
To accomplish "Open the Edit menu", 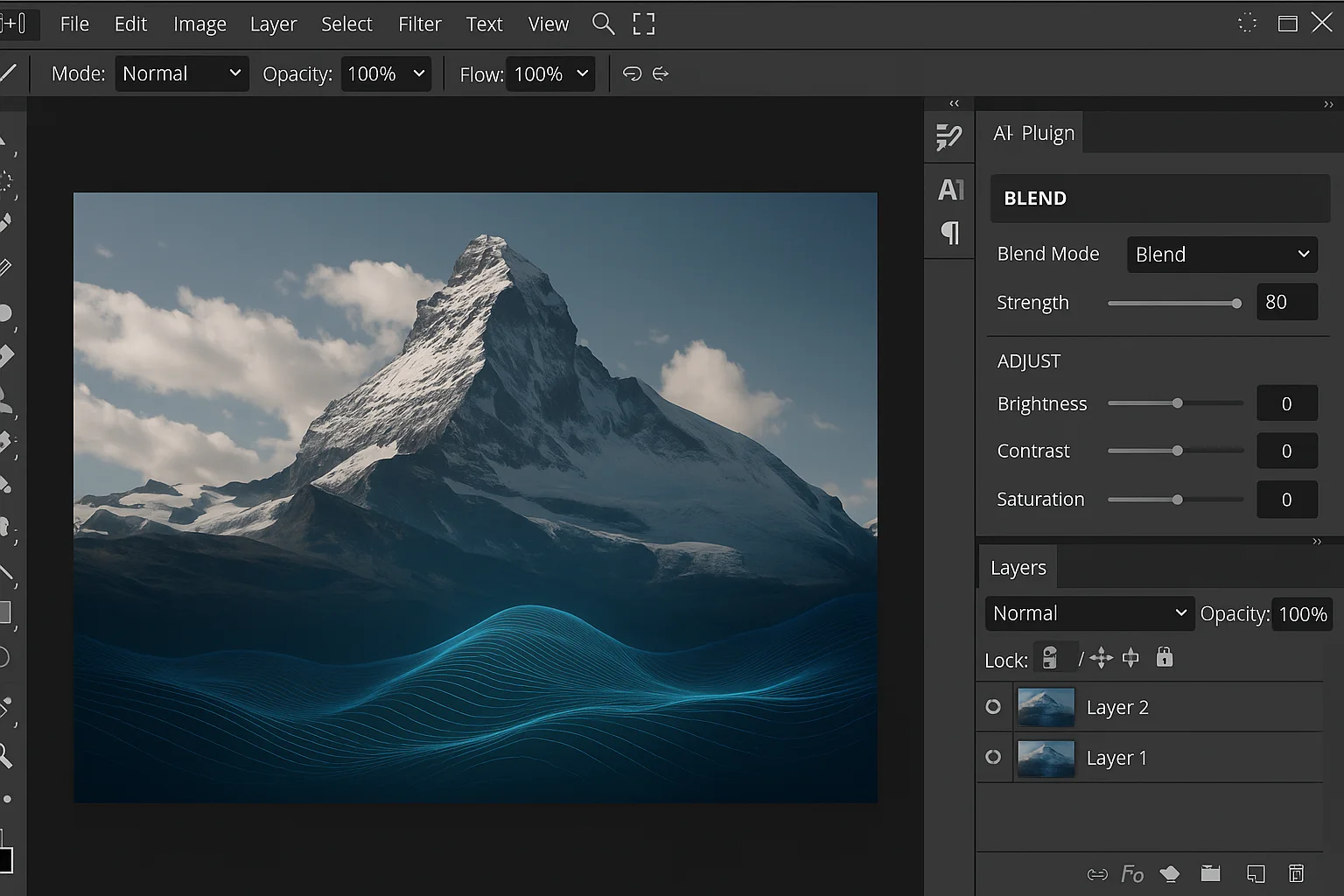I will click(x=130, y=24).
